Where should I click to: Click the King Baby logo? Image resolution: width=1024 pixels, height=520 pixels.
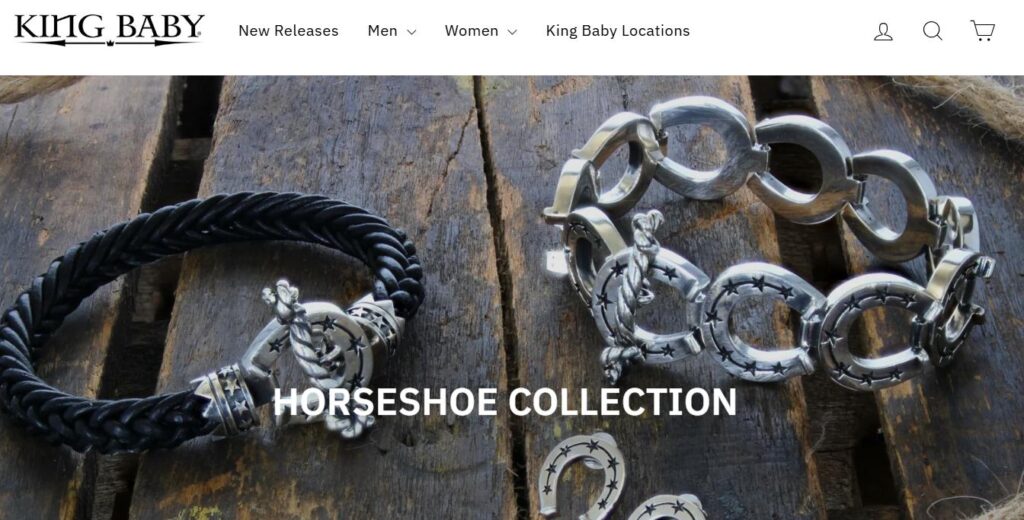[109, 30]
